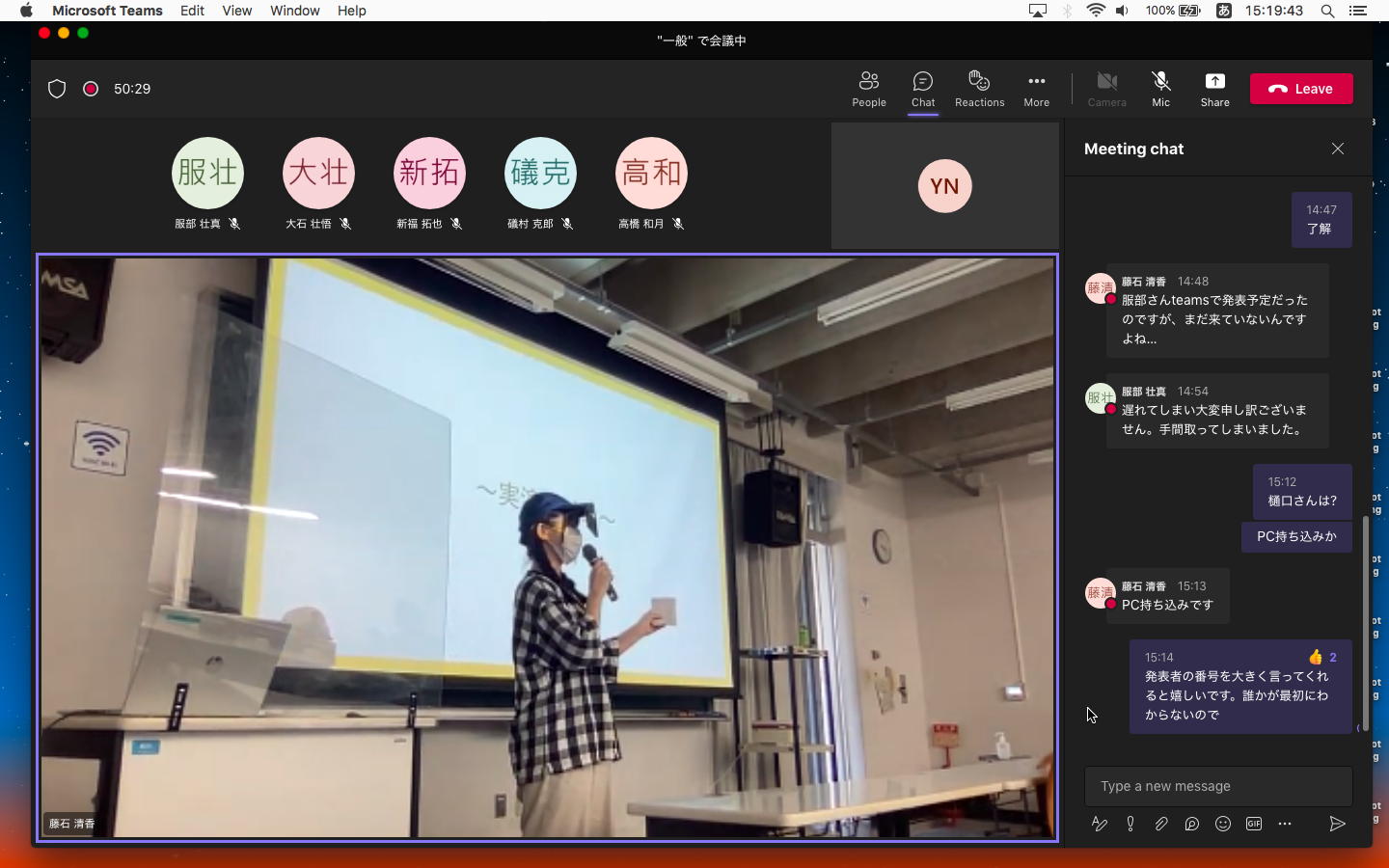Open the View menu in menu bar
This screenshot has height=868, width=1389.
(x=236, y=11)
